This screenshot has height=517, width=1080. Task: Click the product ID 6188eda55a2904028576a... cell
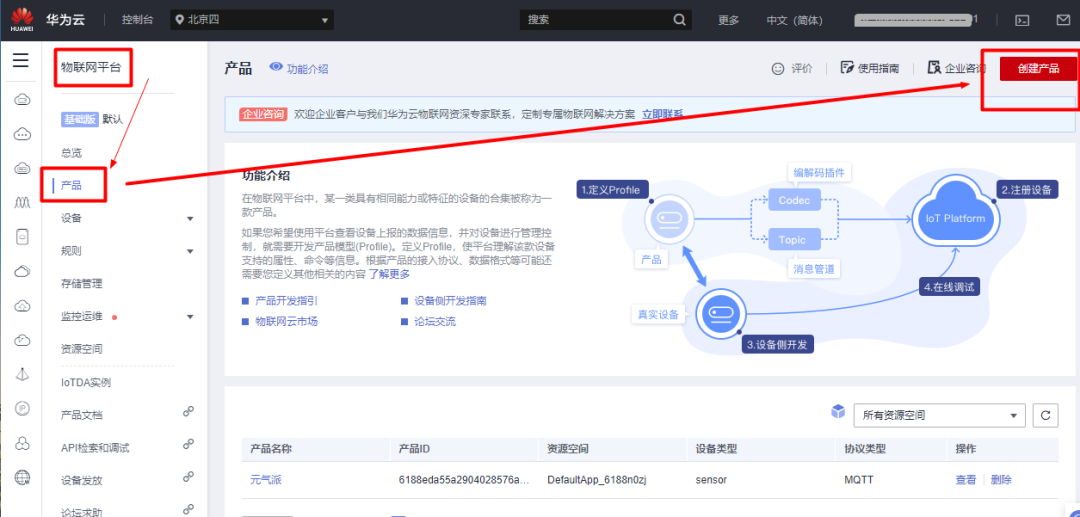point(463,480)
